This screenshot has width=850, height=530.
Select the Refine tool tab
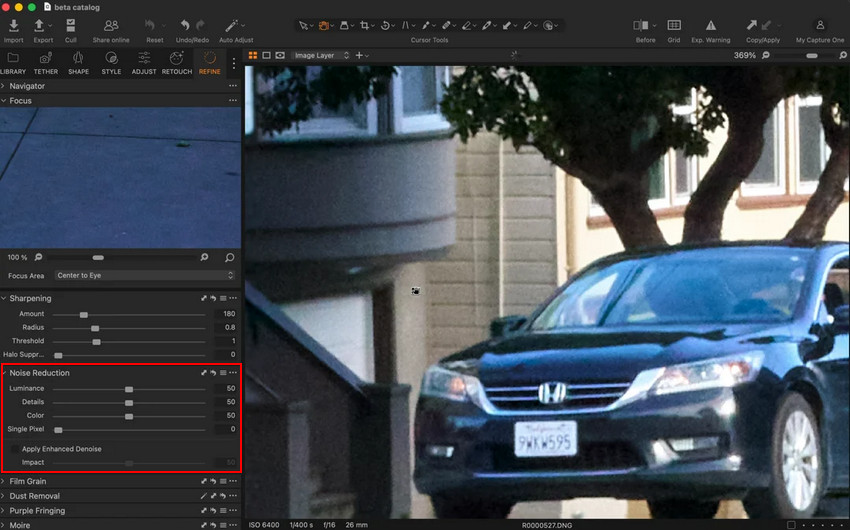pos(209,63)
